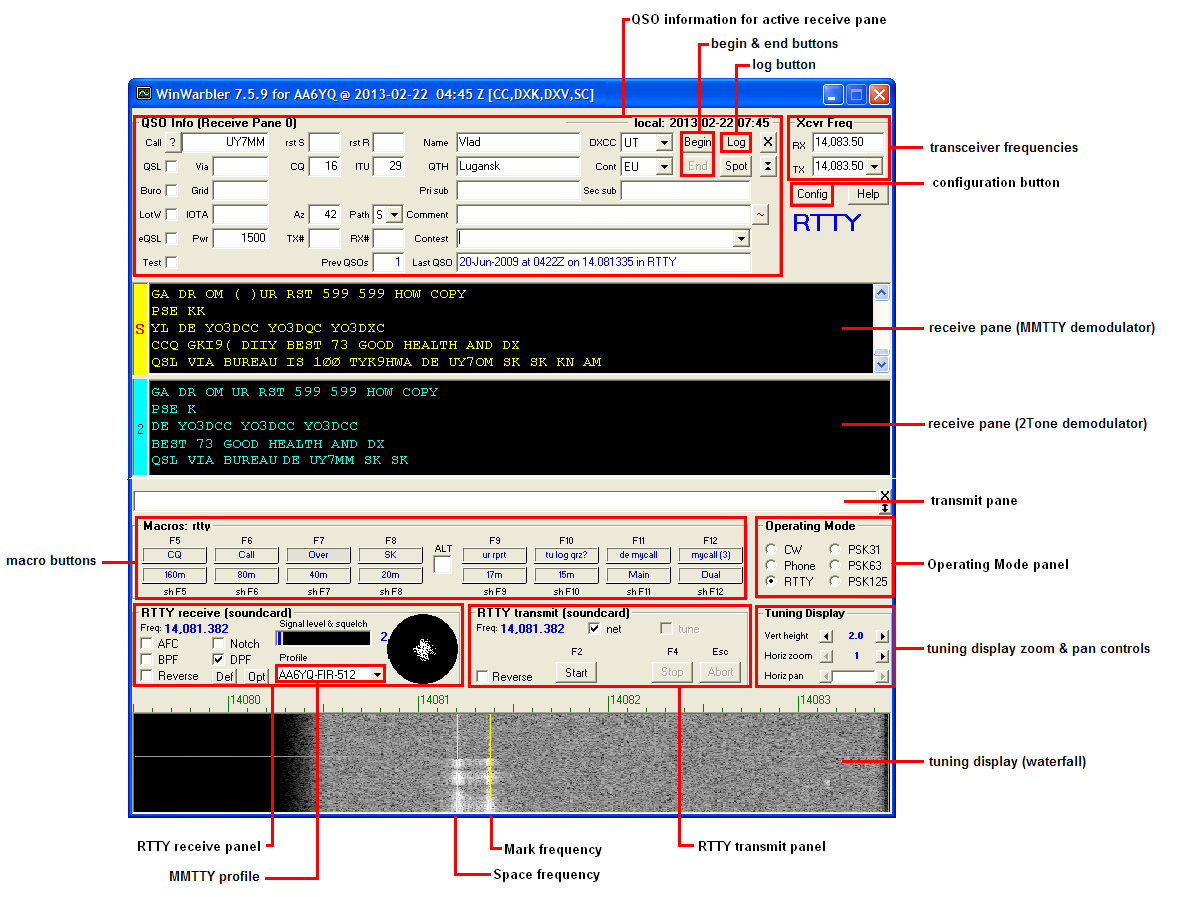The height and width of the screenshot is (897, 1184).
Task: Click the Over macro button
Action: (318, 555)
